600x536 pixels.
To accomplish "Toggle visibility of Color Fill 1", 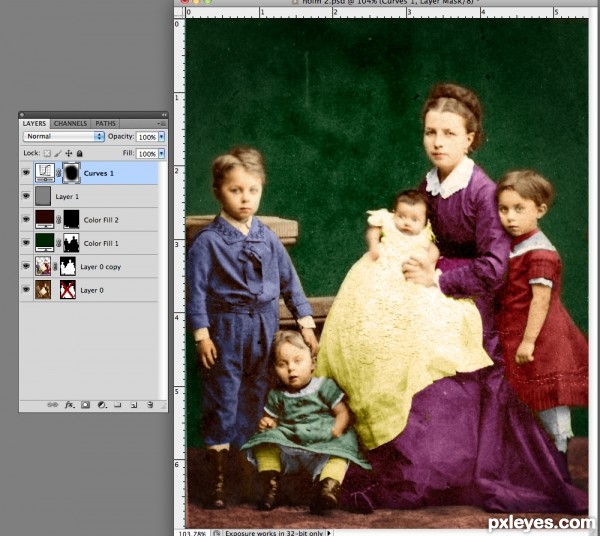I will pyautogui.click(x=26, y=243).
